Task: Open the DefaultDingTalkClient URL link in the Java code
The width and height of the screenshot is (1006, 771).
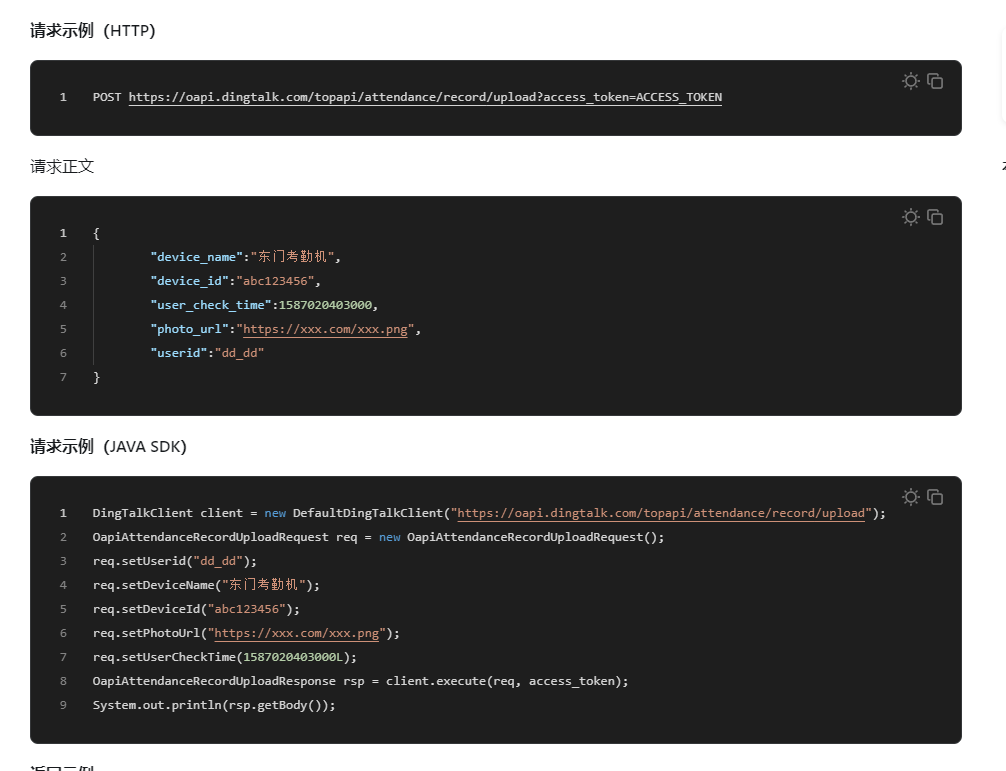Action: click(661, 513)
